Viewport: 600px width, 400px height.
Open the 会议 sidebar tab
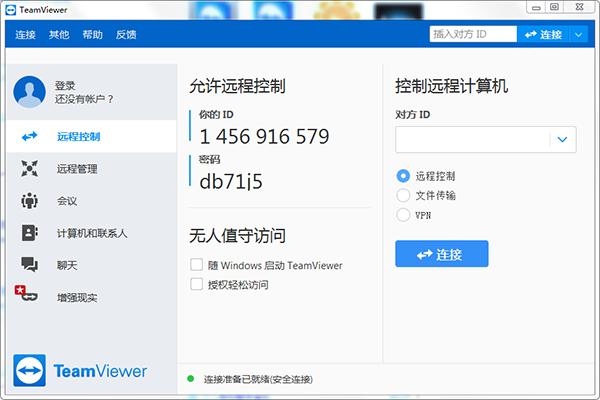91,201
